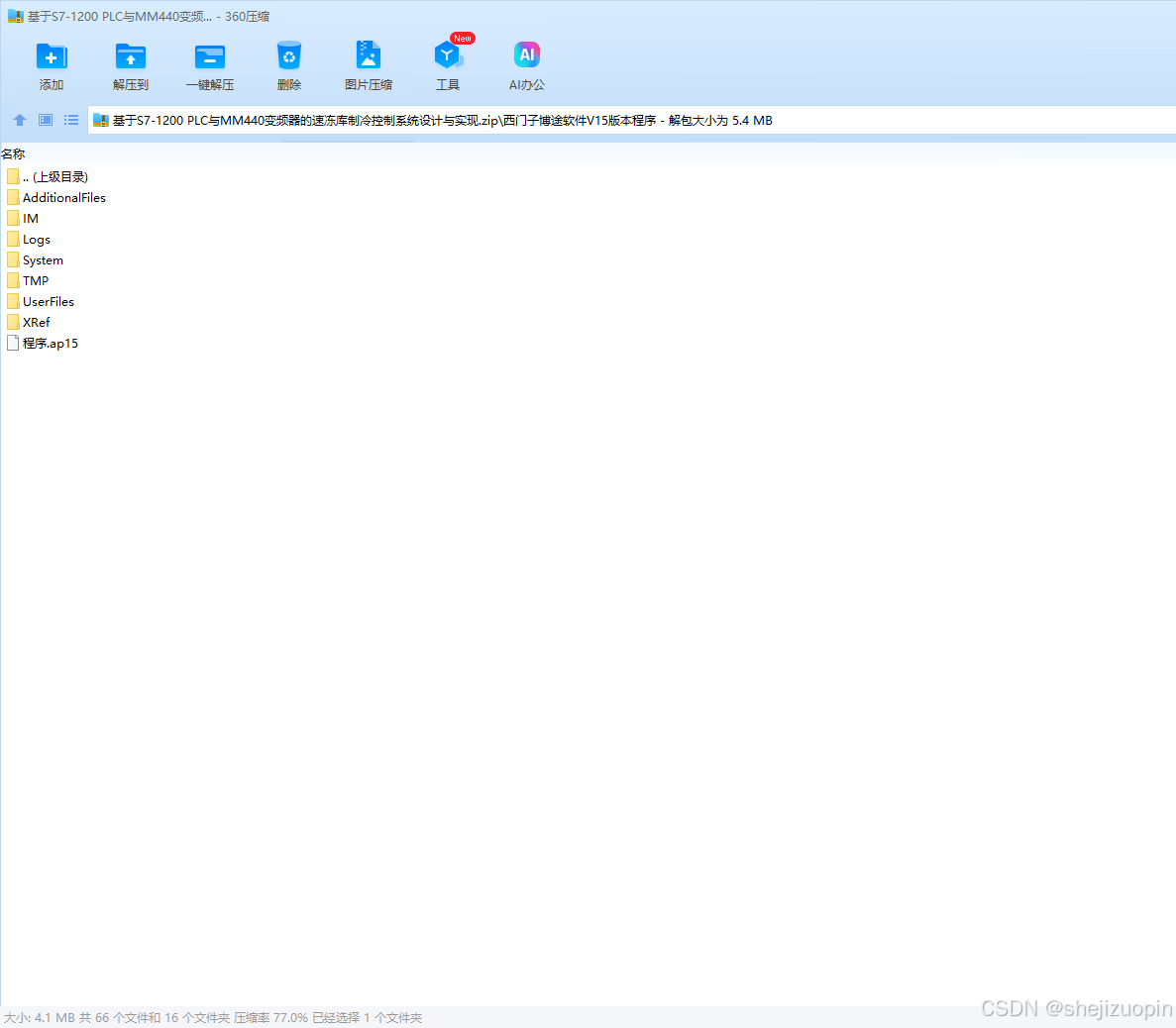Switch to thumbnail view icon

[45, 120]
